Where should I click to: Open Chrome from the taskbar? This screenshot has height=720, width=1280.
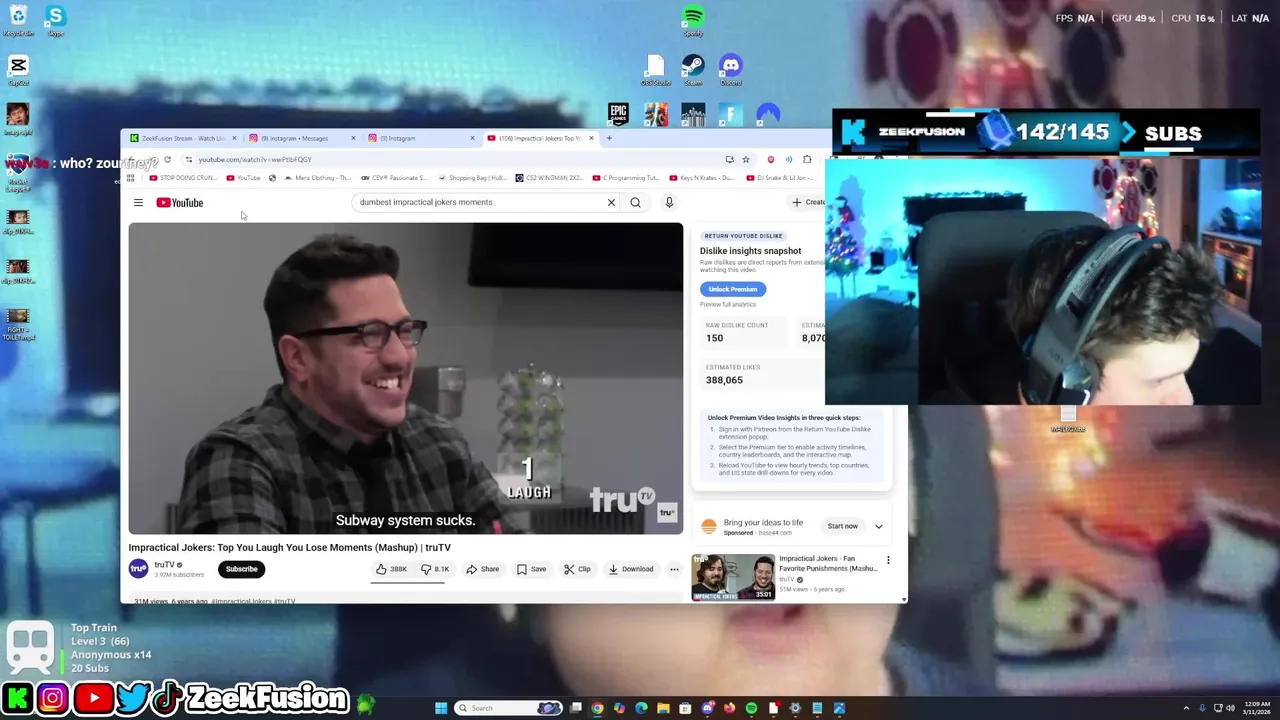(597, 708)
